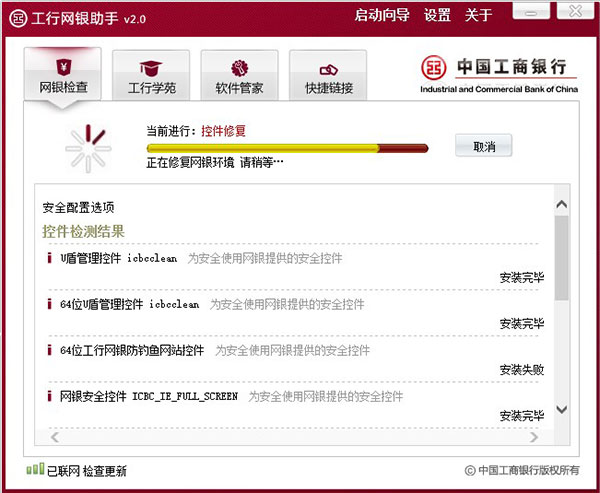This screenshot has height=493, width=600.
Task: Cancel the repair with the 取消 button
Action: (484, 146)
